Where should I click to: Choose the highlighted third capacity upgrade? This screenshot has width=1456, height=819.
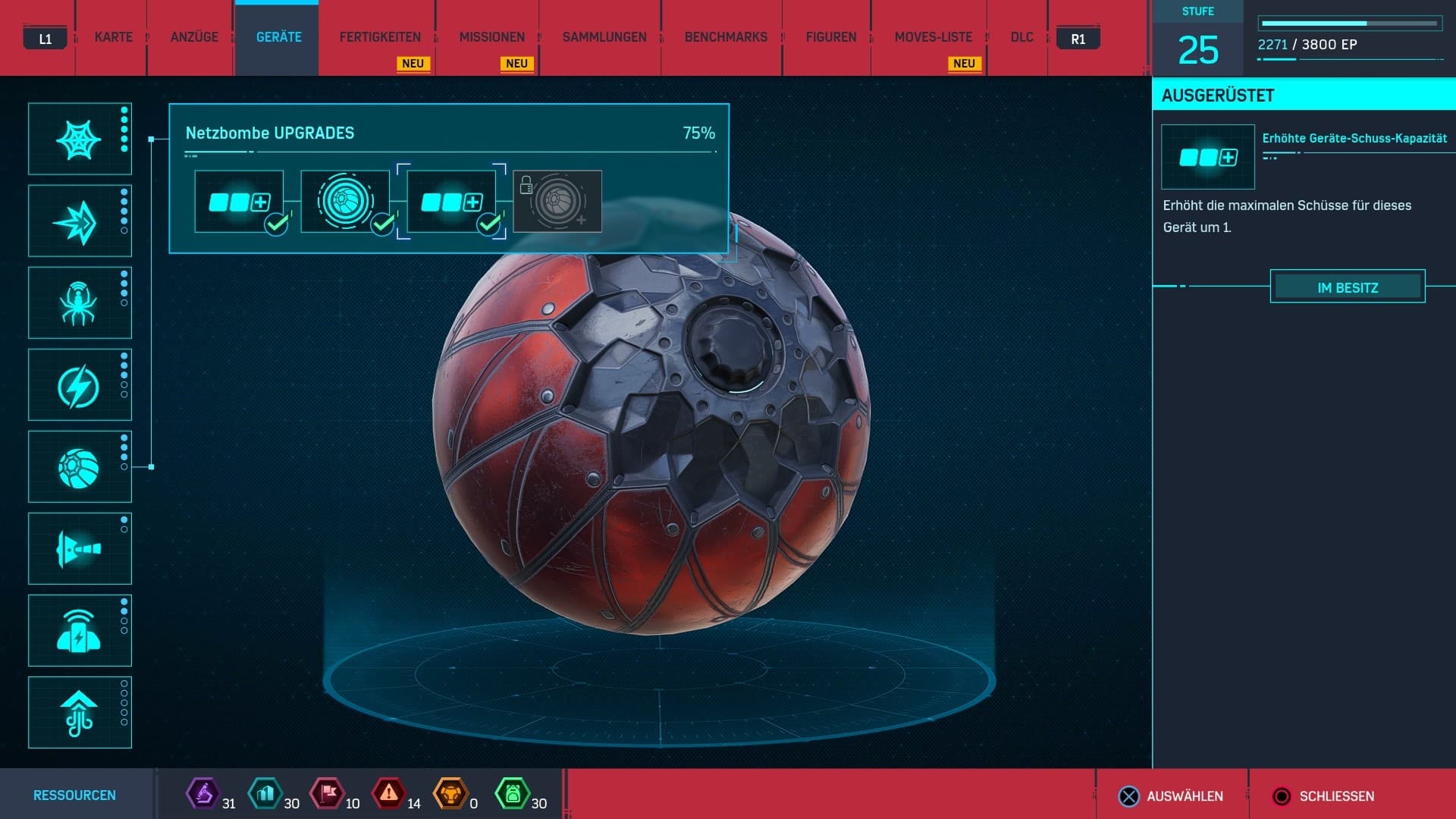451,201
